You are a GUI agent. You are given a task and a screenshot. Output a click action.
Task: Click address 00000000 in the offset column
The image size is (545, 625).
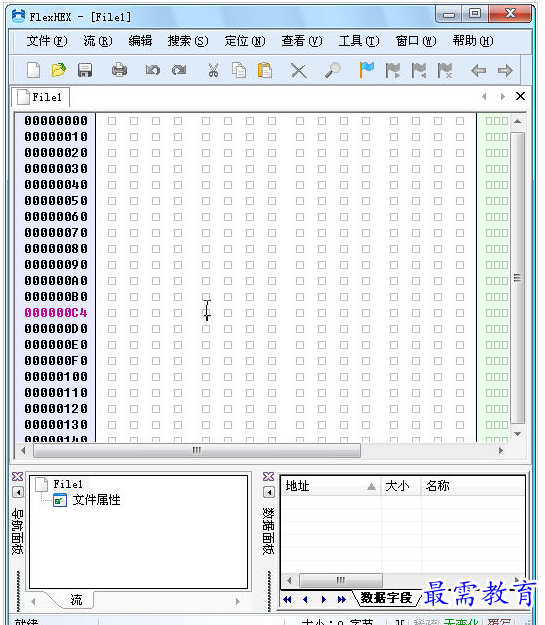pyautogui.click(x=56, y=121)
